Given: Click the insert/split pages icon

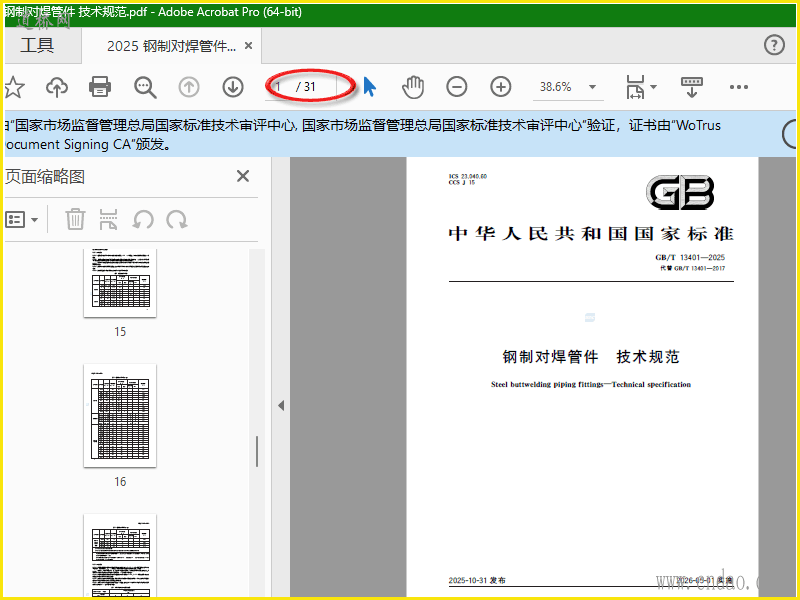Looking at the screenshot, I should coord(108,219).
